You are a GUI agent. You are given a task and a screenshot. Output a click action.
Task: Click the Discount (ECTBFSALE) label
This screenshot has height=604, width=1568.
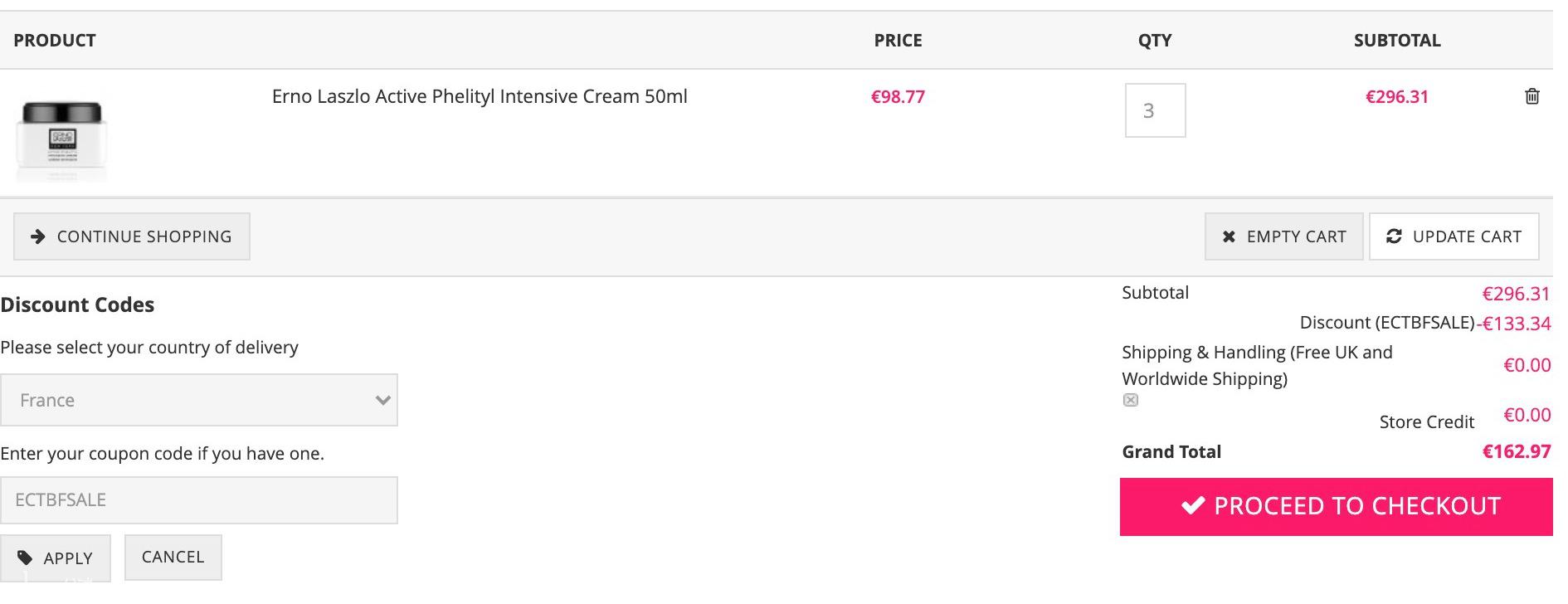click(x=1387, y=322)
